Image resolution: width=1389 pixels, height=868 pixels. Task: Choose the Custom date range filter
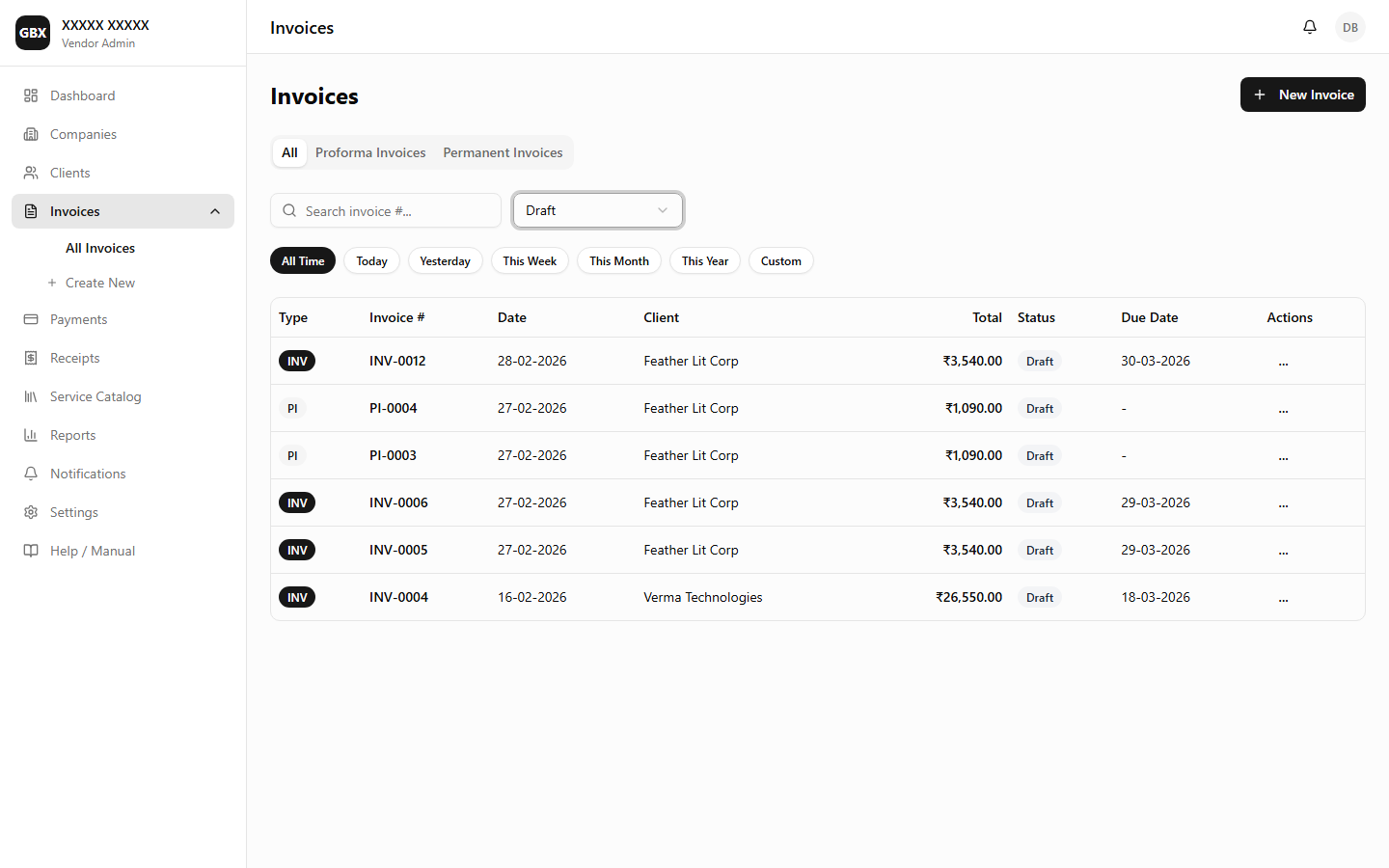tap(781, 260)
